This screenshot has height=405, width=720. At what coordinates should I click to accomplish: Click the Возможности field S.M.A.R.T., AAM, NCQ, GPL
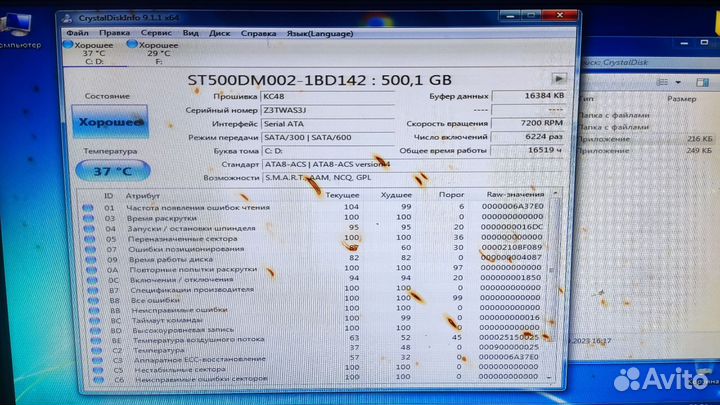tap(412, 177)
